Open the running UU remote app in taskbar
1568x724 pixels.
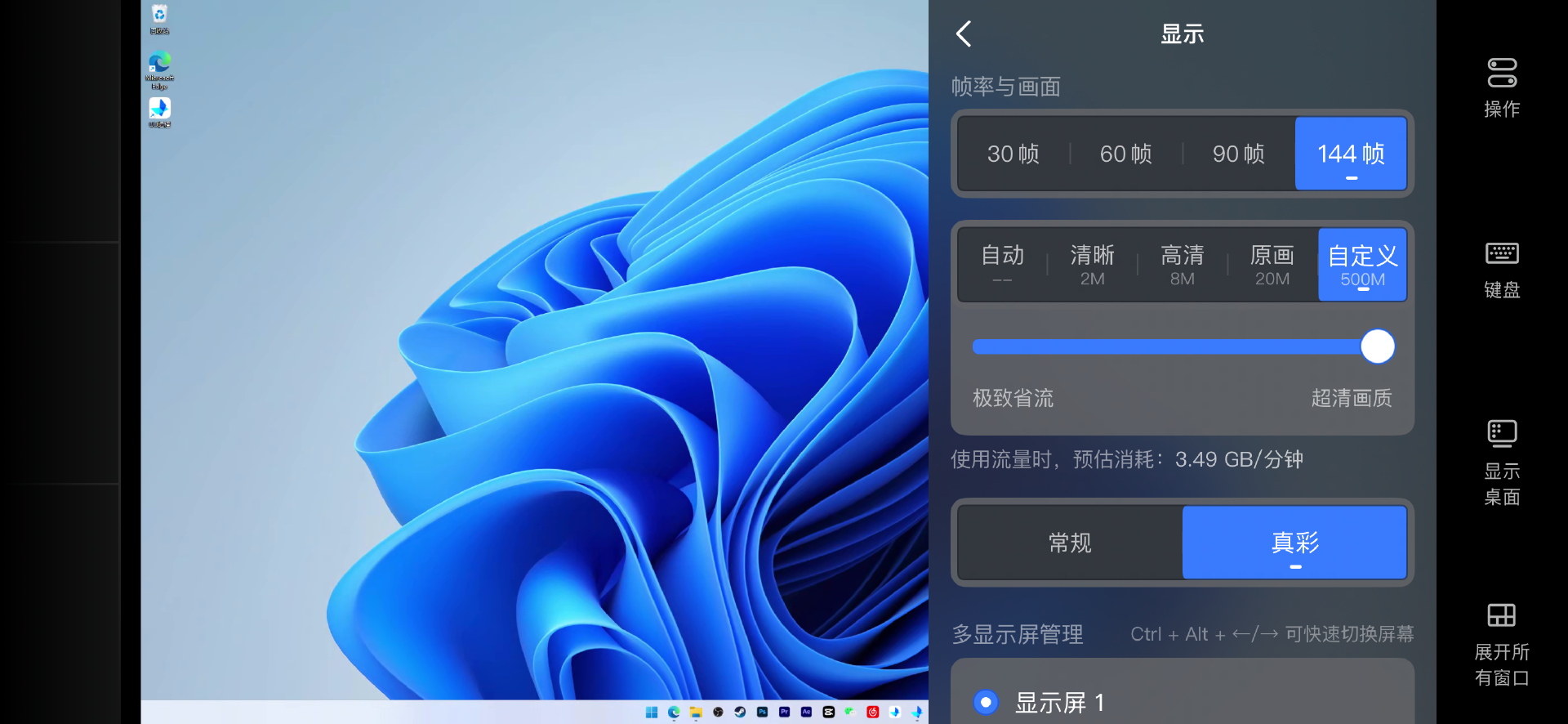pos(917,712)
